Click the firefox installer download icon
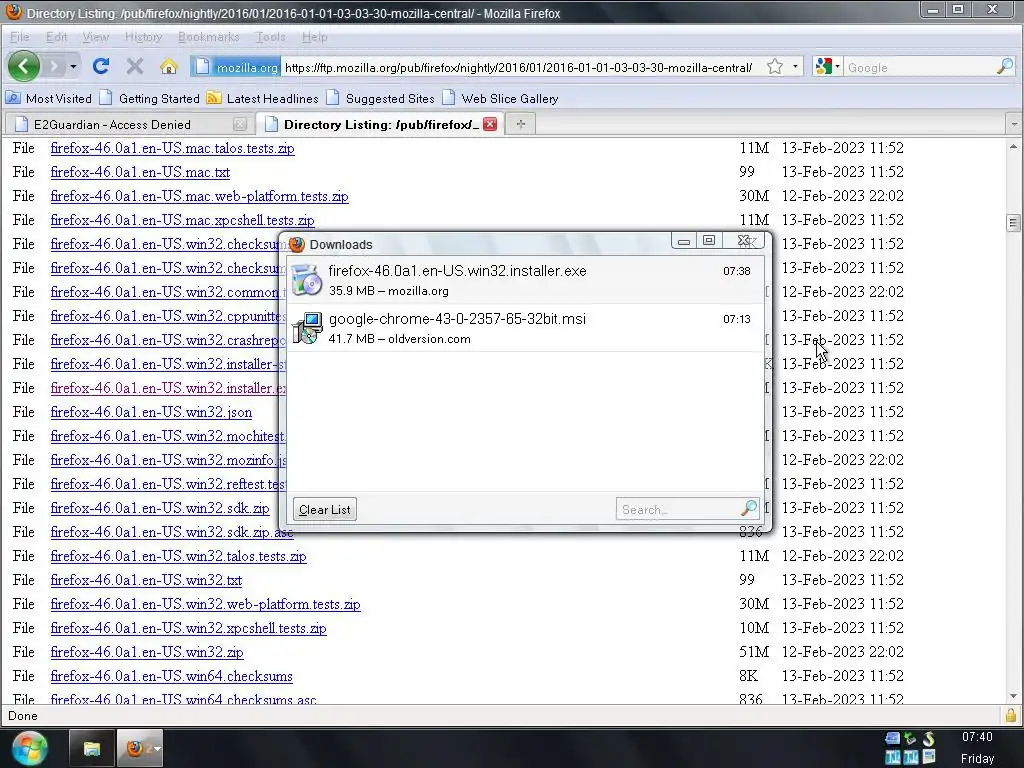The height and width of the screenshot is (768, 1024). pyautogui.click(x=307, y=280)
